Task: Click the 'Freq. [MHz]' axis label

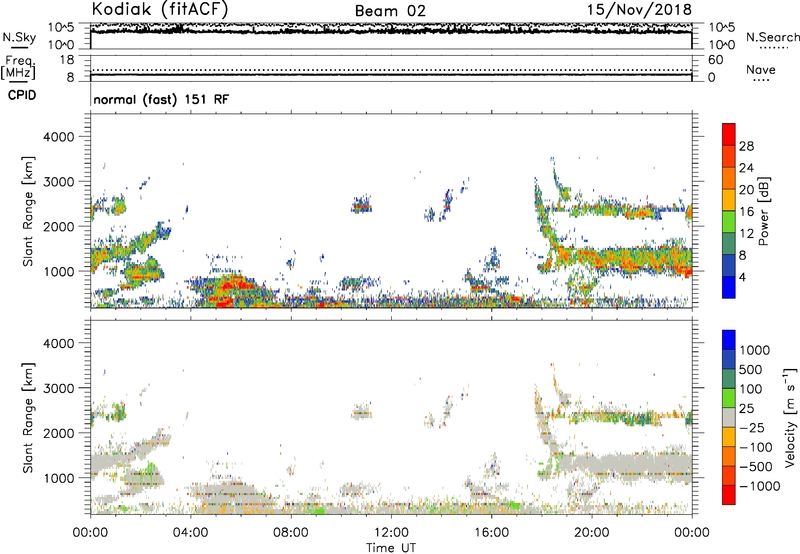Action: click(x=18, y=66)
